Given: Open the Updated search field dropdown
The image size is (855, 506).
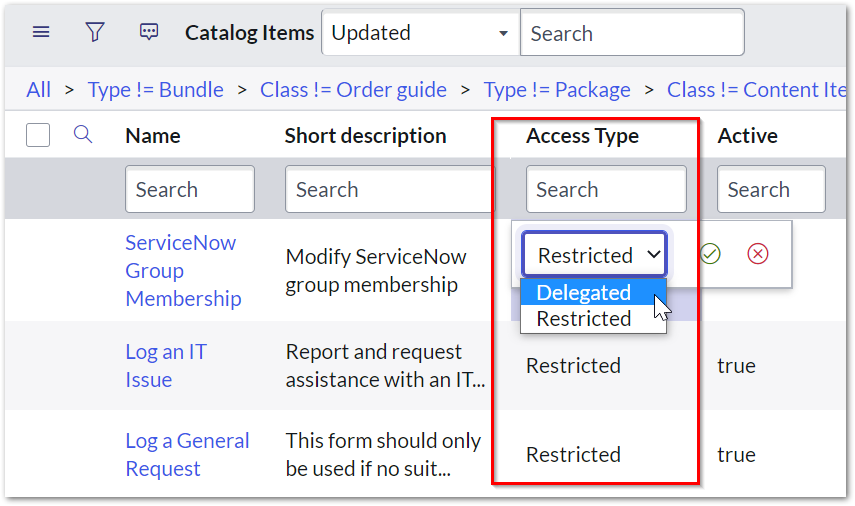Looking at the screenshot, I should tap(420, 33).
